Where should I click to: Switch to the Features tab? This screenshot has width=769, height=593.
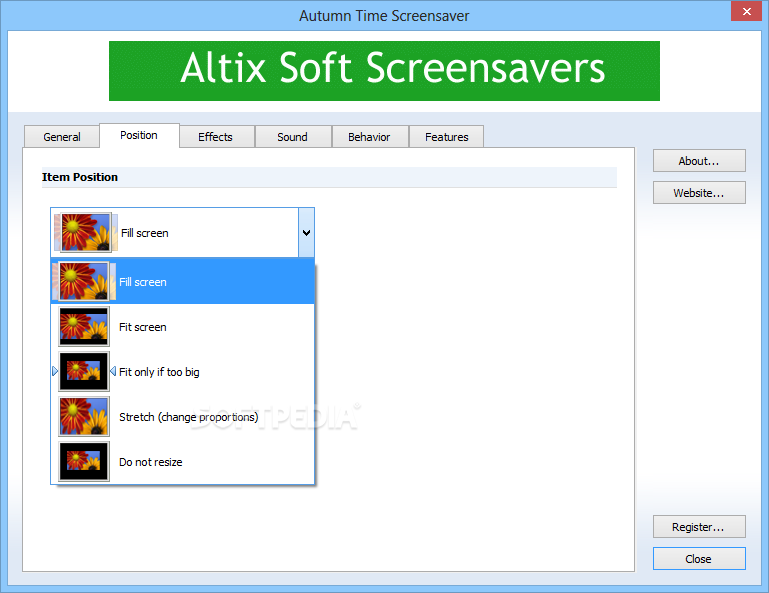coord(446,137)
